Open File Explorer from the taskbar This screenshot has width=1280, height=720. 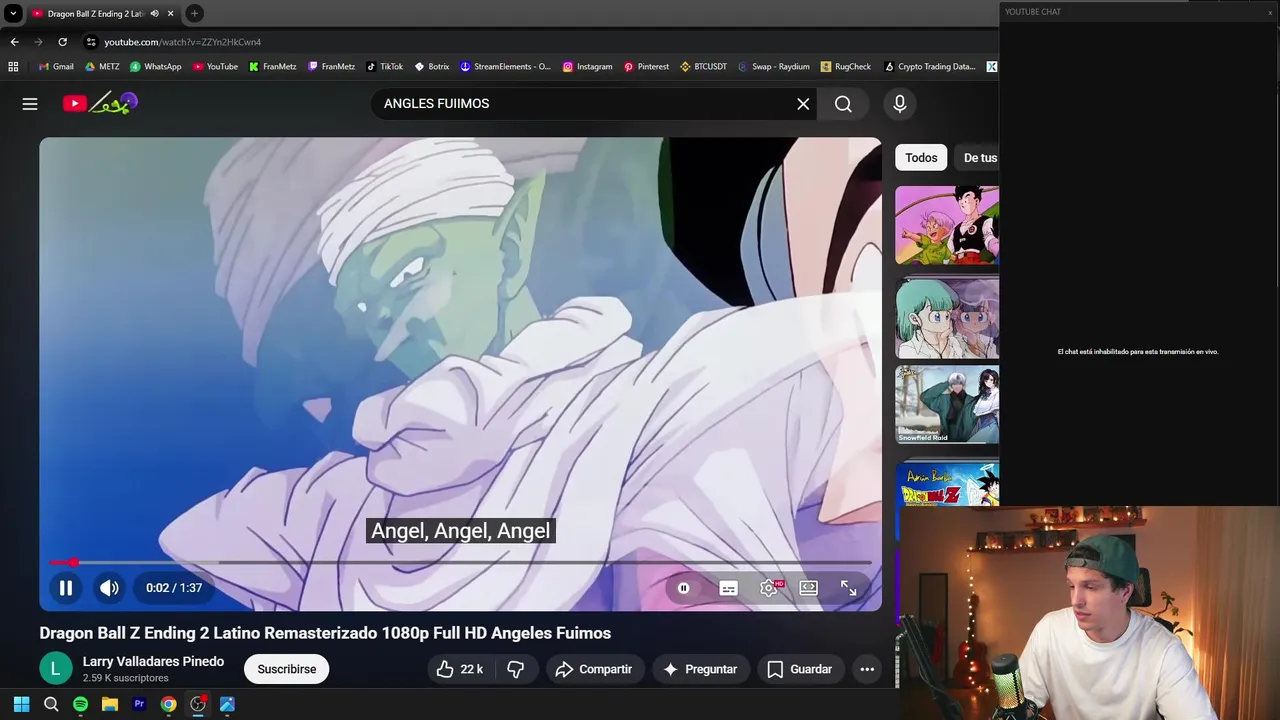click(x=110, y=704)
